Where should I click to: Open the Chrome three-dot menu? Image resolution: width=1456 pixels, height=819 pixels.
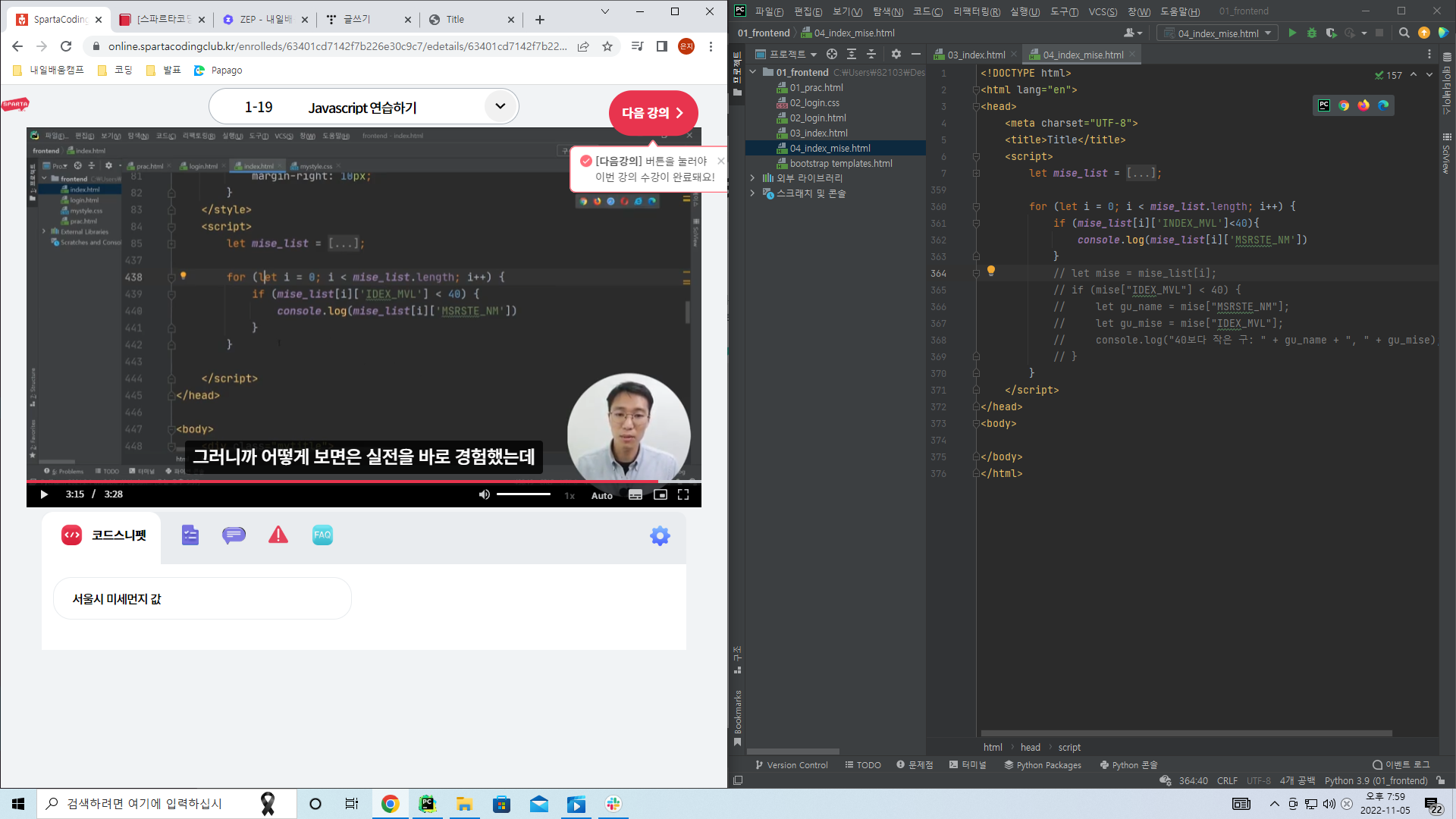point(711,46)
